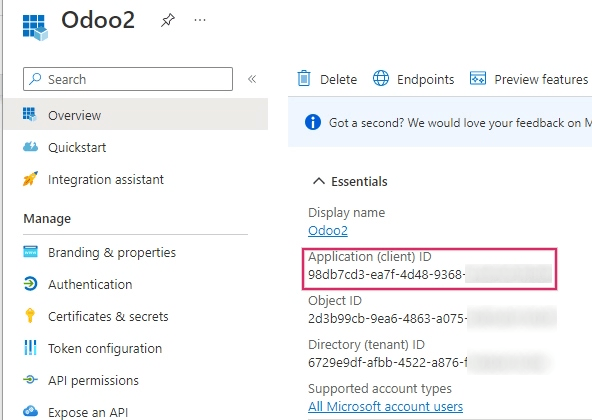Open Token configuration
Screen dimensions: 592x420
[x=105, y=348]
